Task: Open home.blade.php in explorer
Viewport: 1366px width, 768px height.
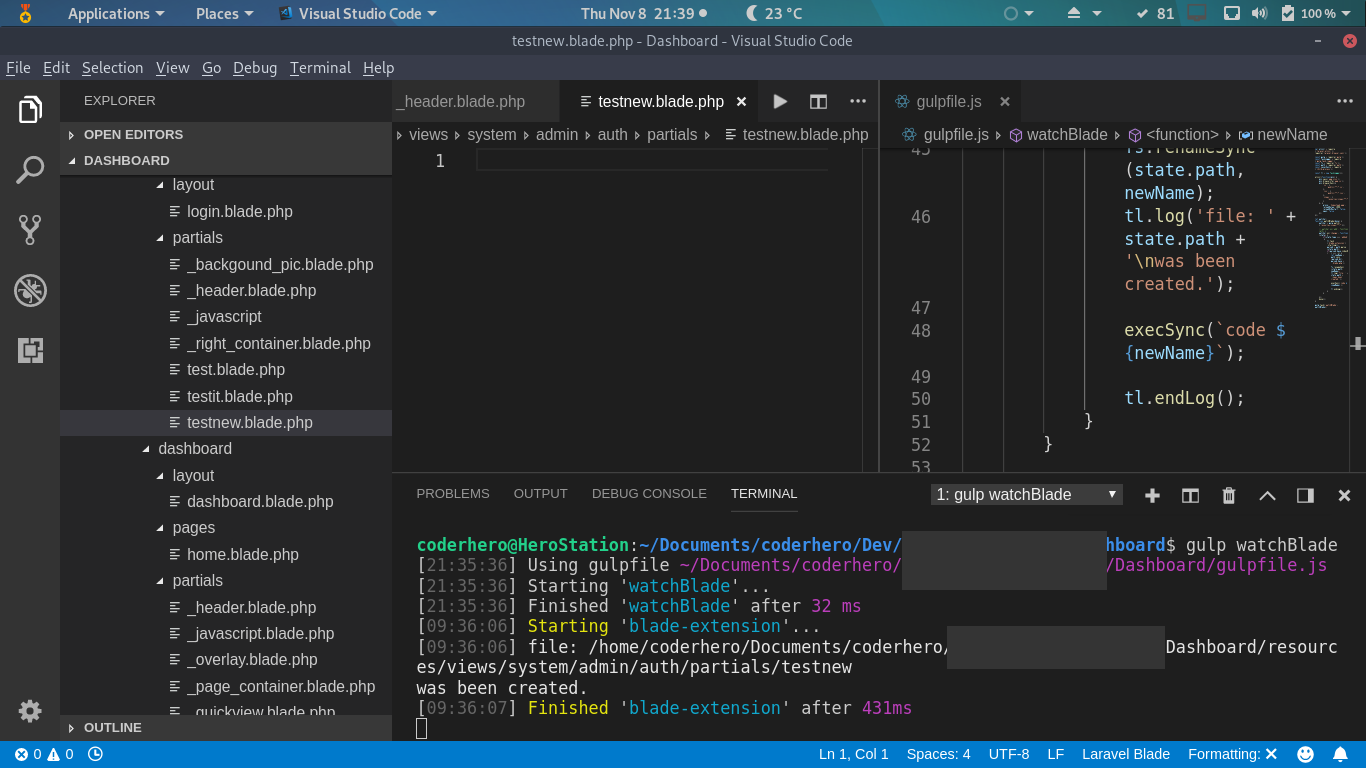Action: (242, 554)
